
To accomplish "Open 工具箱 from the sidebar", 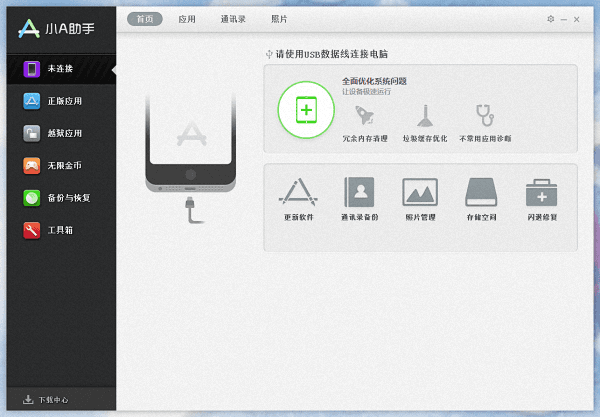I will click(x=58, y=230).
